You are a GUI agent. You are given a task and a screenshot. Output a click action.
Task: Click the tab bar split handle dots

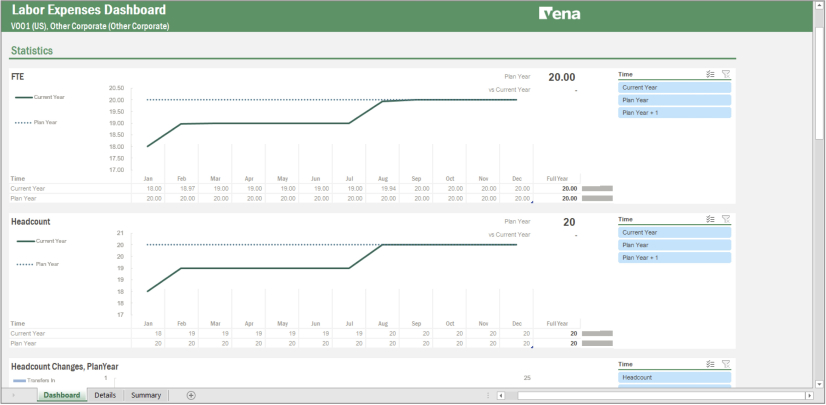pyautogui.click(x=488, y=396)
